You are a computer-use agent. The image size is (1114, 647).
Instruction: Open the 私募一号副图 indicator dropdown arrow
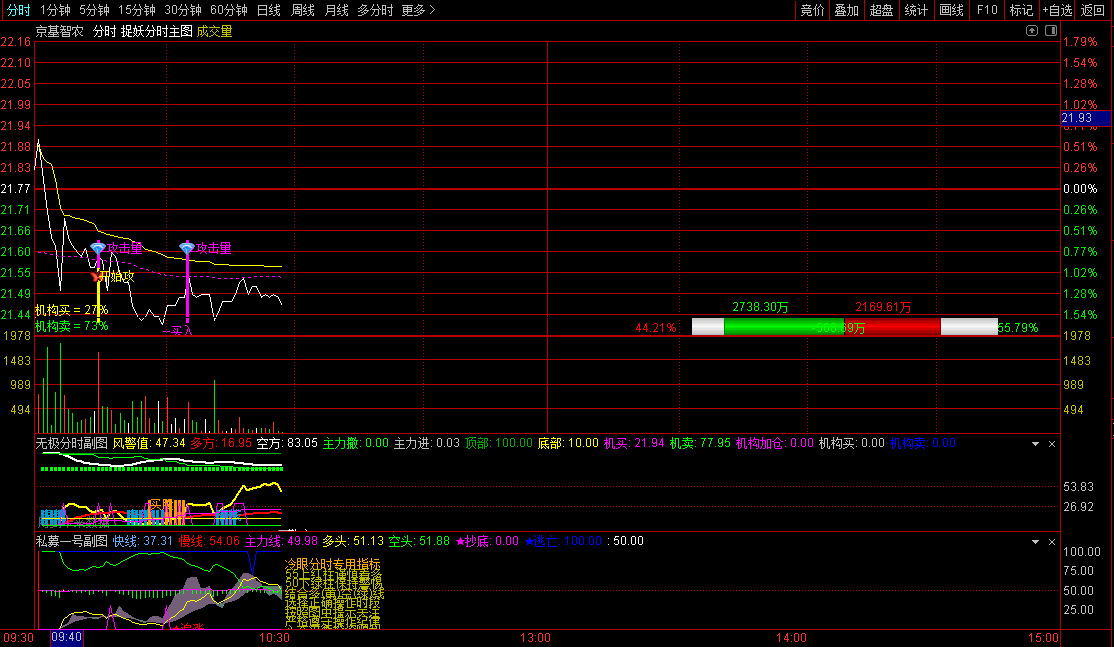point(1035,542)
